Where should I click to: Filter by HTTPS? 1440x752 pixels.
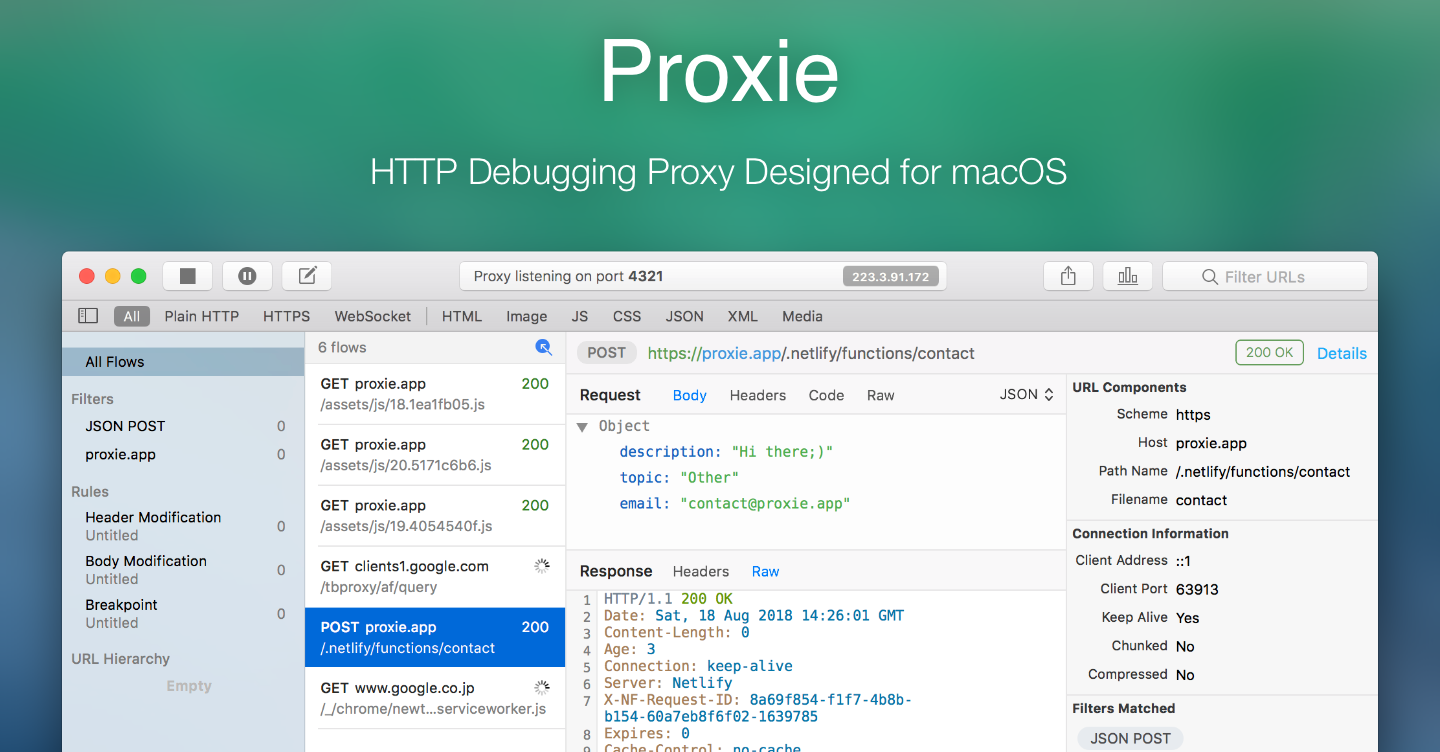pyautogui.click(x=287, y=316)
